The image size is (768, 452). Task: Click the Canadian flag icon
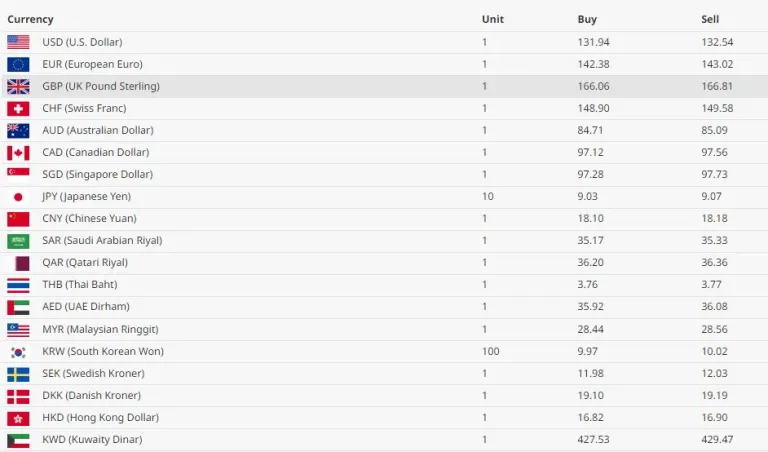tap(18, 152)
